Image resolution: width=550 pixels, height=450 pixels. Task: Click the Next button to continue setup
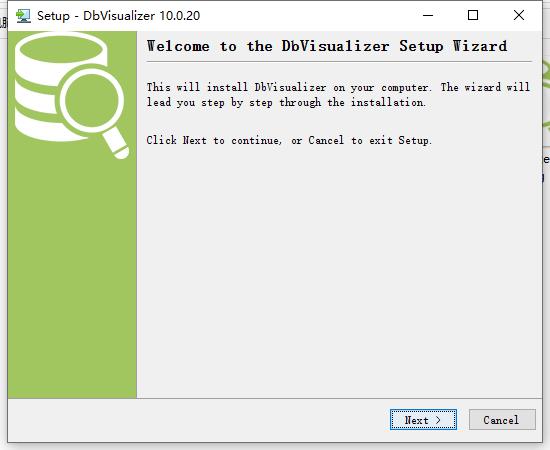pos(423,419)
